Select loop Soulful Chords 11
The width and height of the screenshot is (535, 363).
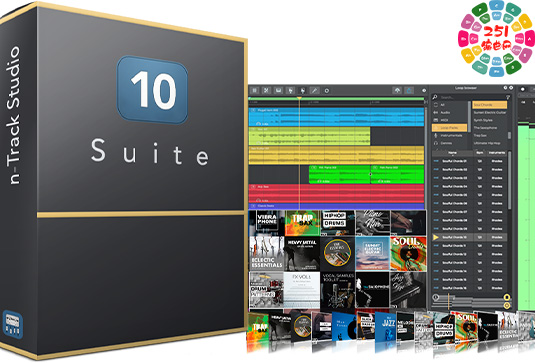coord(469,246)
